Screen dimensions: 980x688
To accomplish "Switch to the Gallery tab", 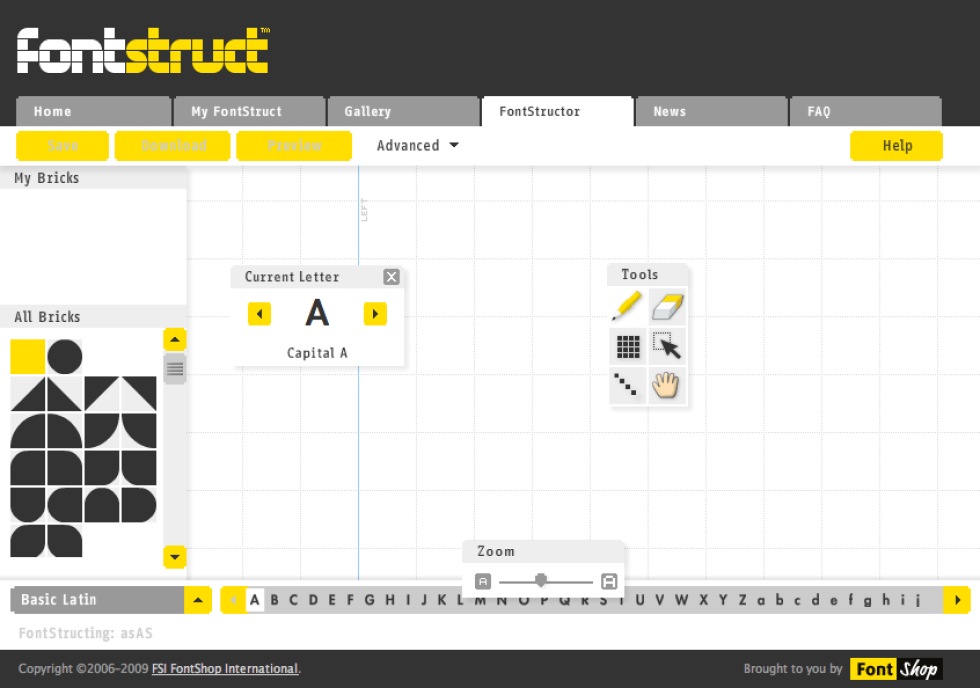I will point(366,111).
